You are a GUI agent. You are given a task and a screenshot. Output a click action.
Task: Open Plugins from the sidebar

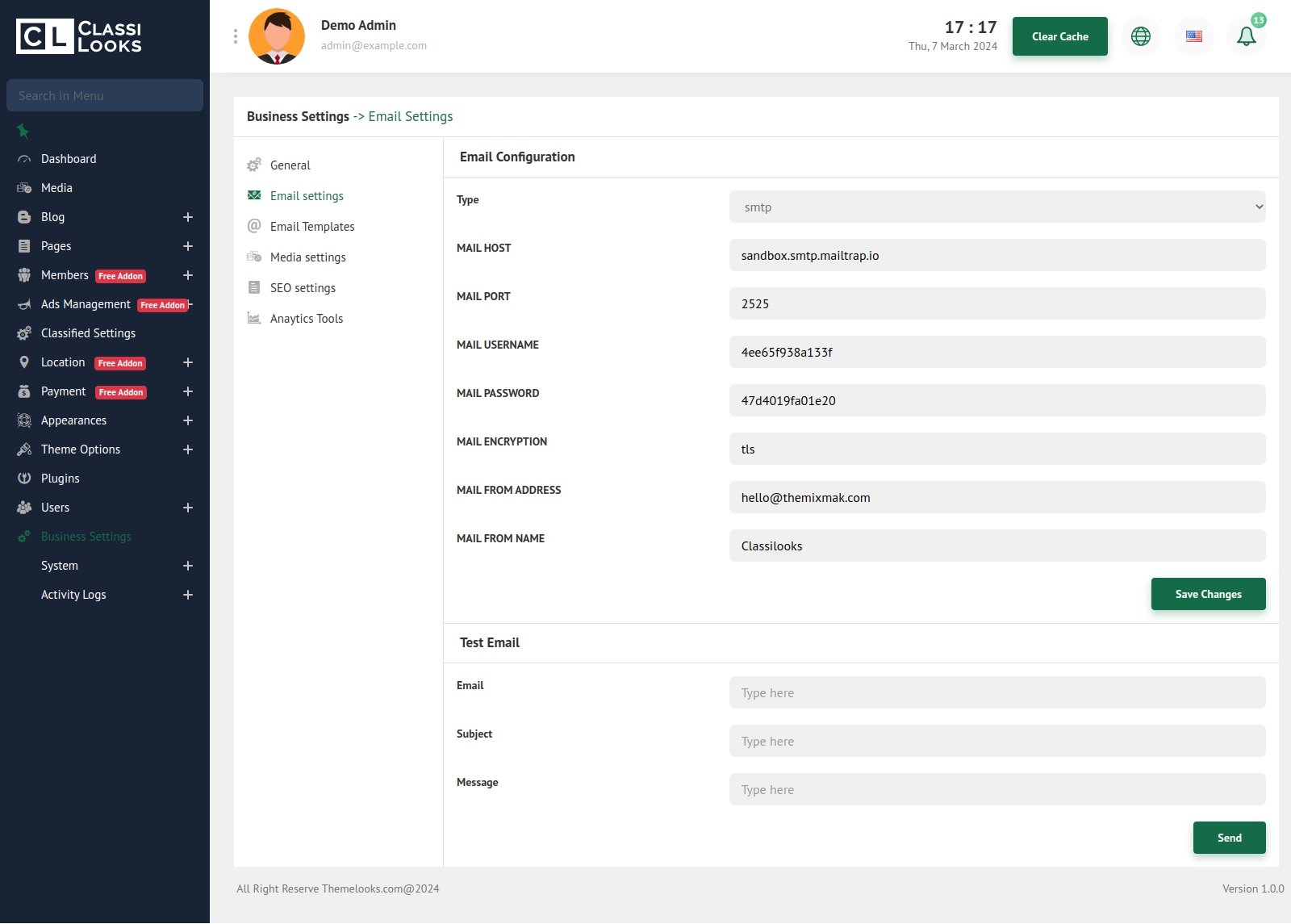pyautogui.click(x=61, y=479)
